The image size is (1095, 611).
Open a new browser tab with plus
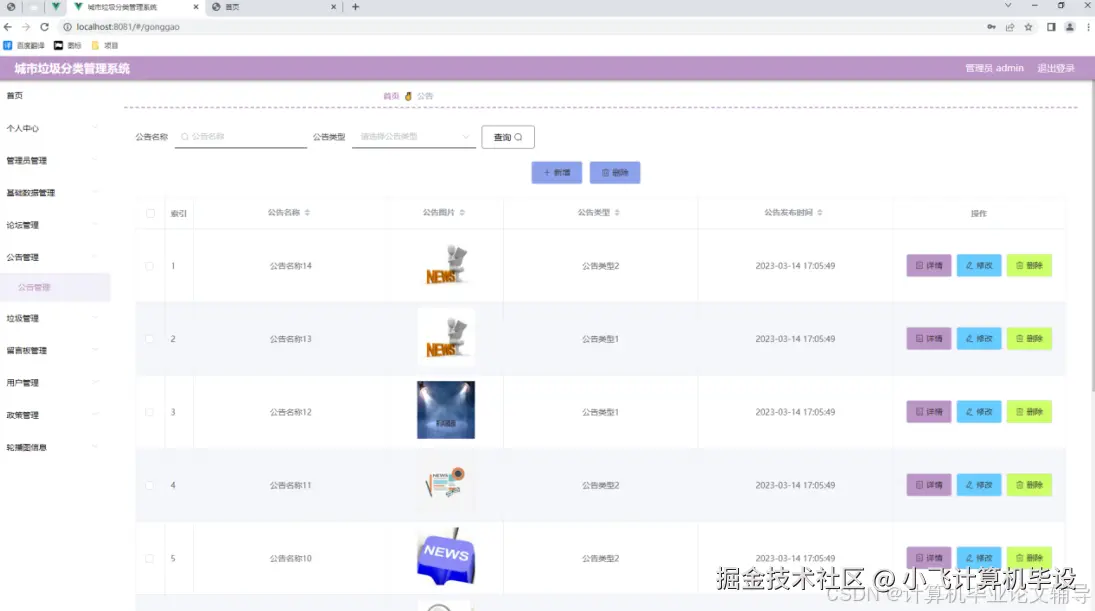pos(355,7)
